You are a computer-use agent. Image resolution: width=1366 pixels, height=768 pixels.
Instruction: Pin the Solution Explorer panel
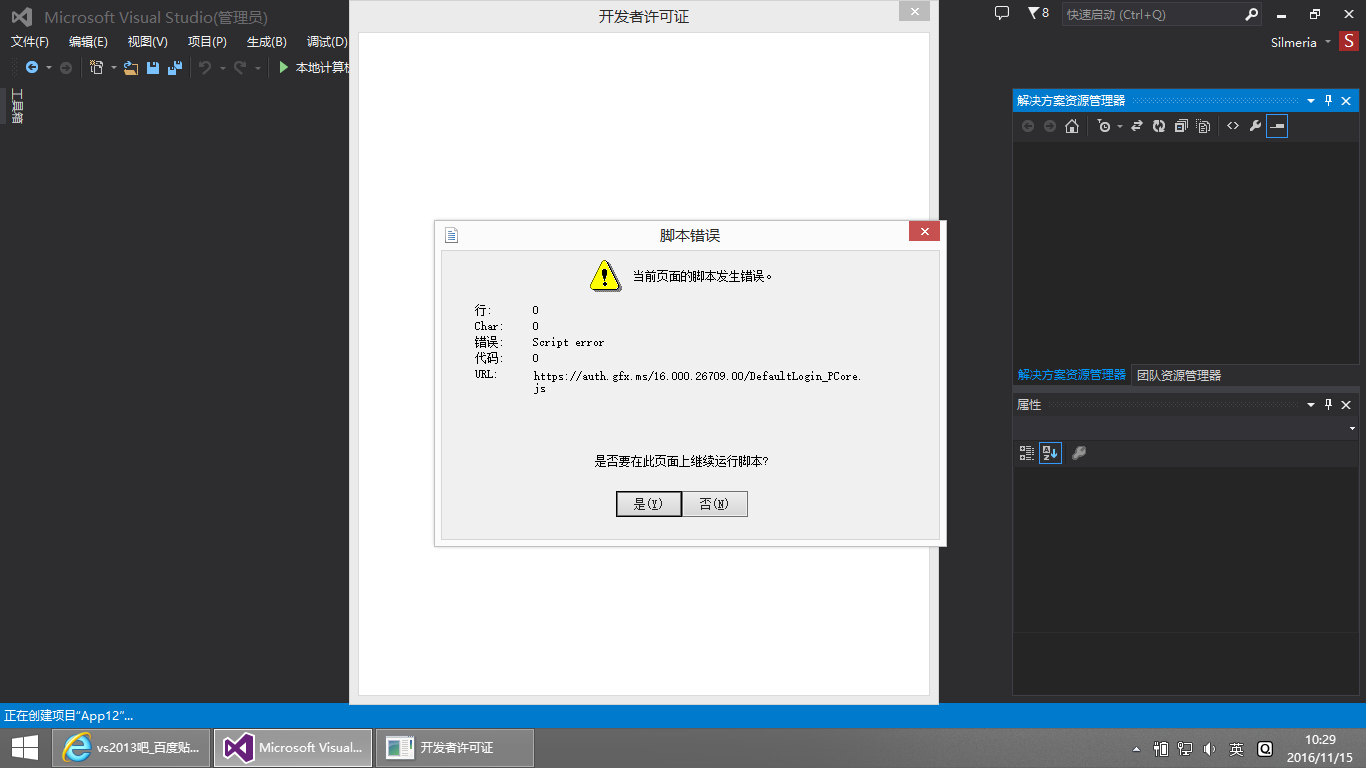(1328, 100)
